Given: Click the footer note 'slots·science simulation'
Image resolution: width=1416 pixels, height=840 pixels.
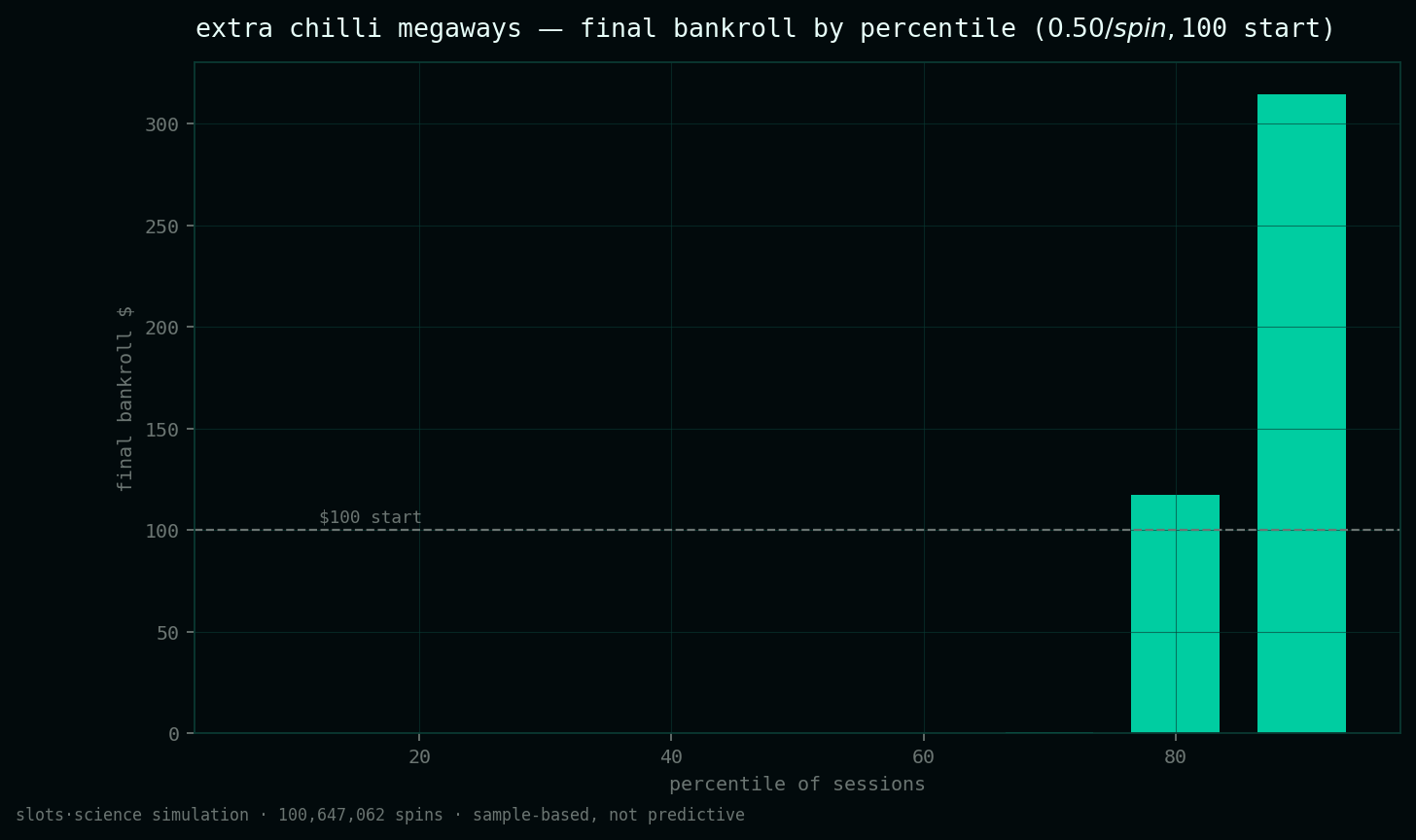Looking at the screenshot, I should pos(132,815).
